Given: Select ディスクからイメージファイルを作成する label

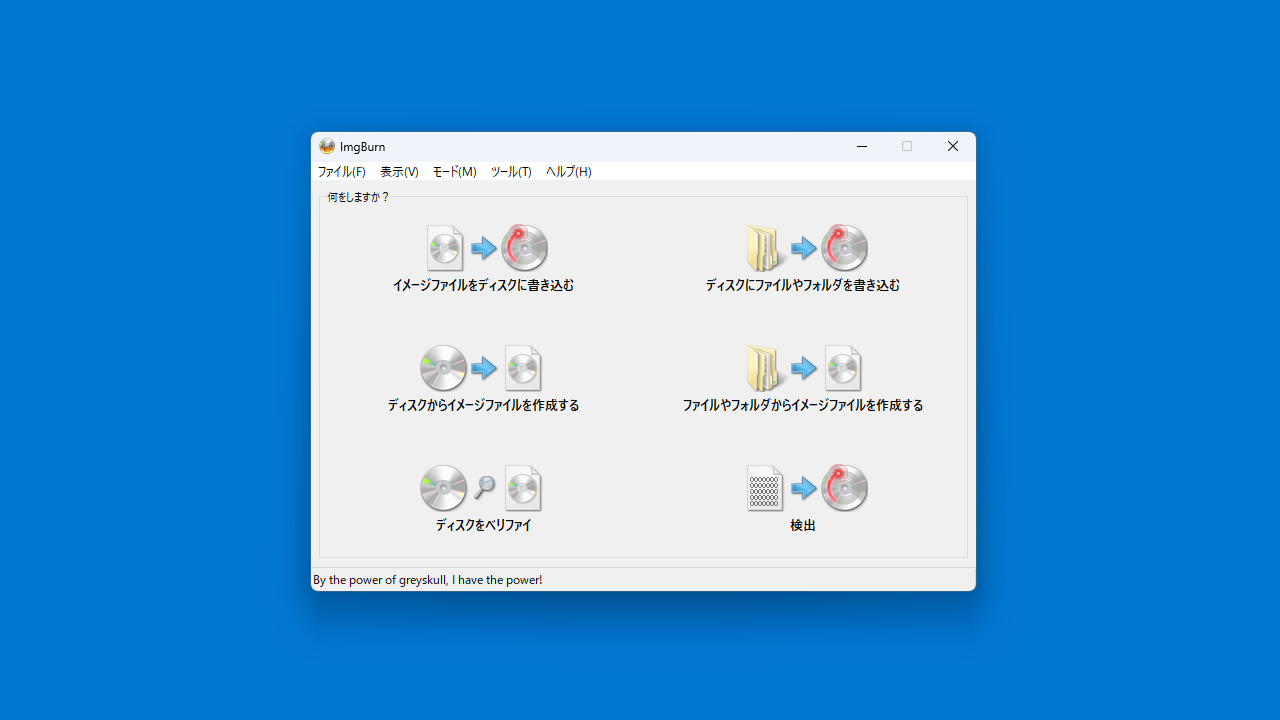Looking at the screenshot, I should 483,405.
